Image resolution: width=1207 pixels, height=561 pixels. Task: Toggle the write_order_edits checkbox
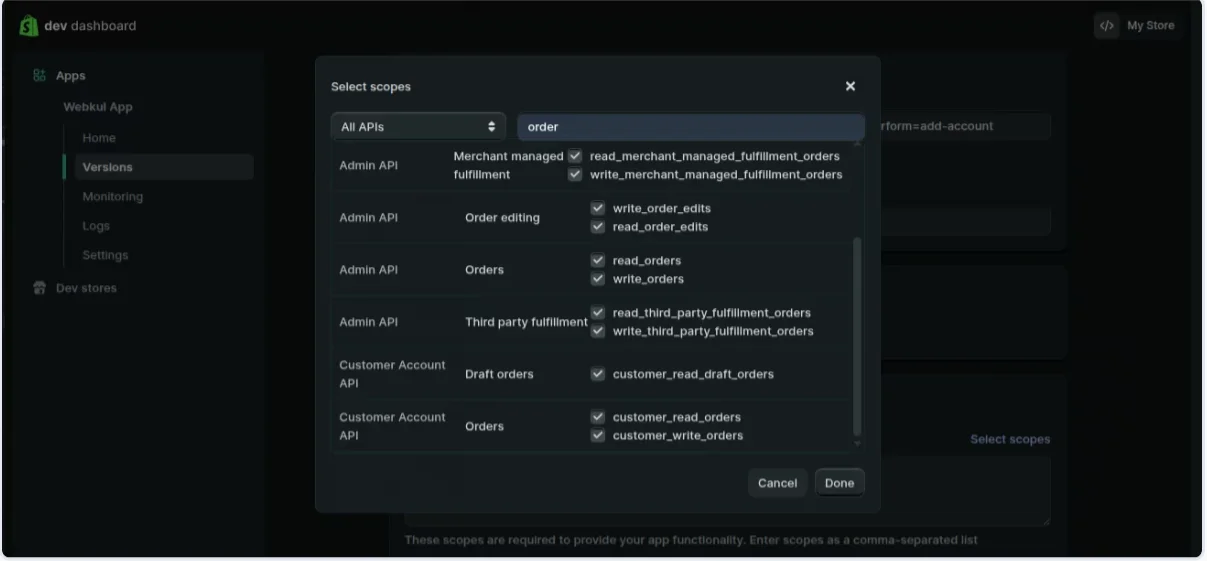coord(598,209)
